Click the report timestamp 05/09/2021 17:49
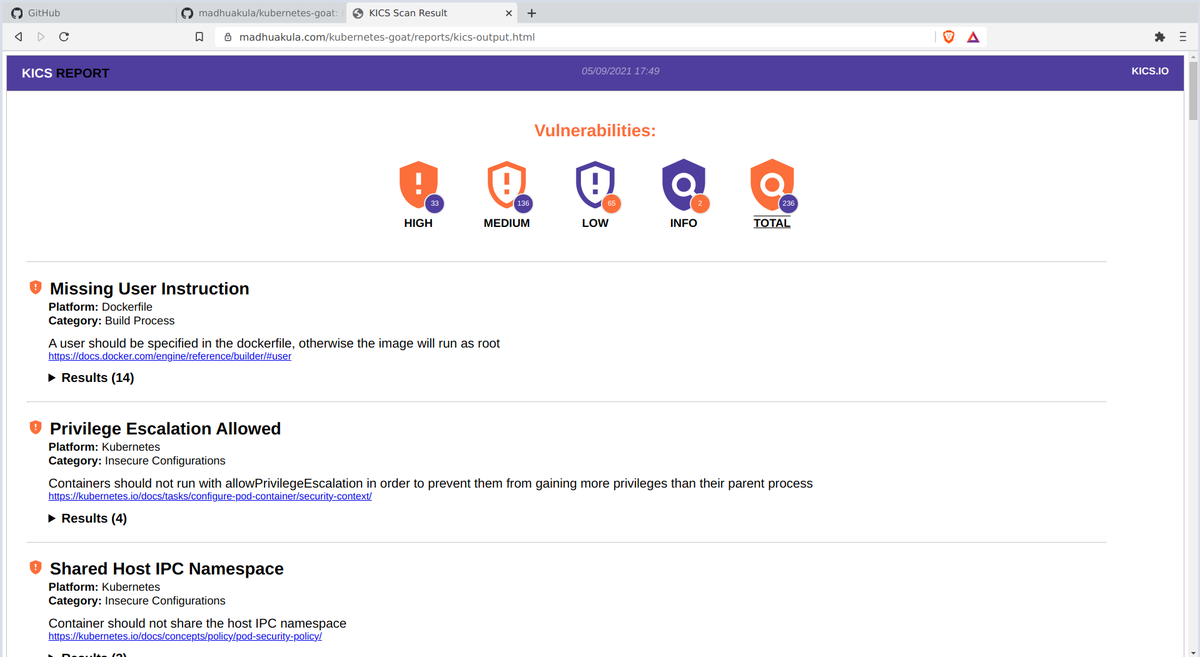Viewport: 1200px width, 657px height. (620, 71)
